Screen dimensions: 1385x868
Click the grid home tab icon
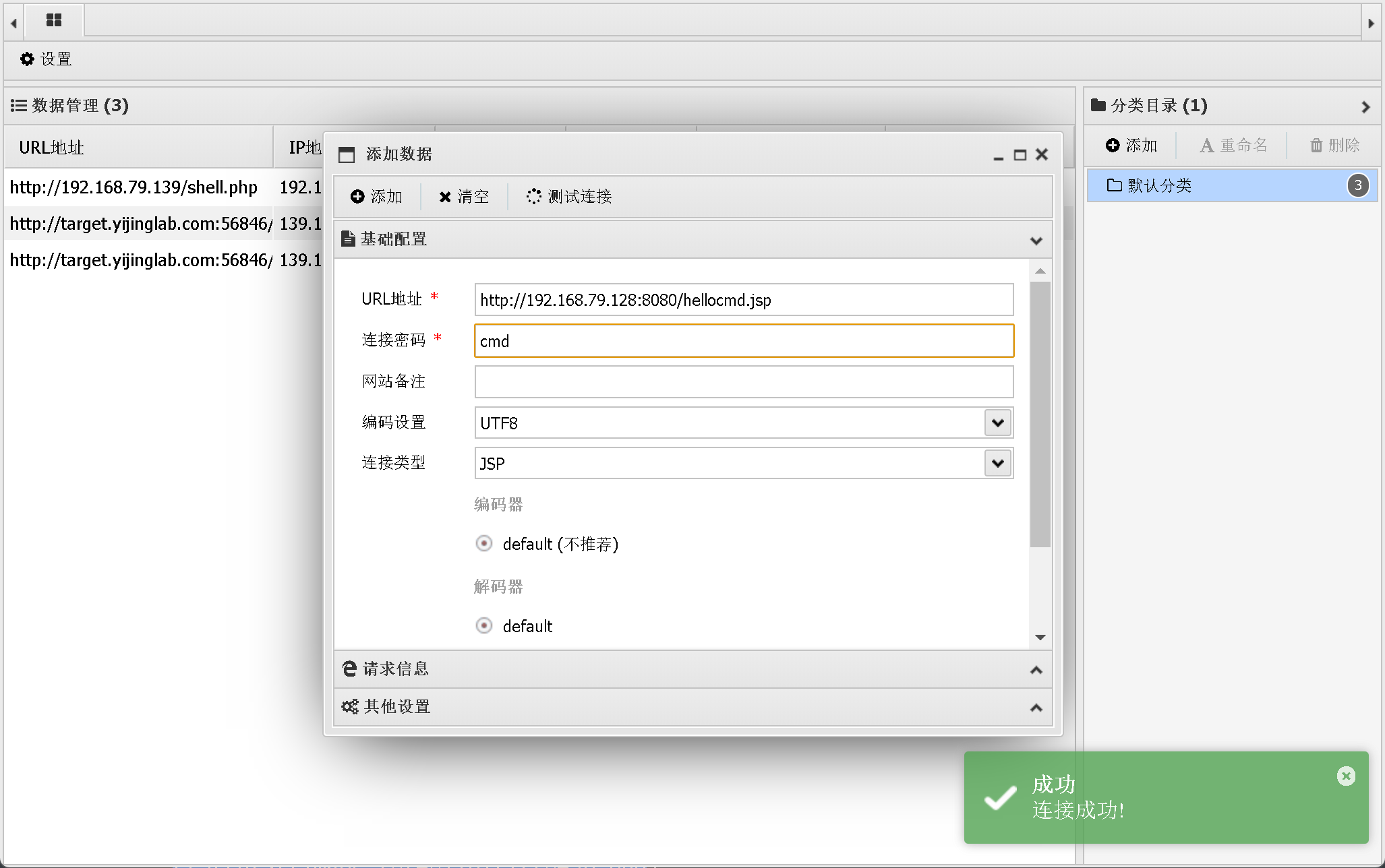(53, 20)
